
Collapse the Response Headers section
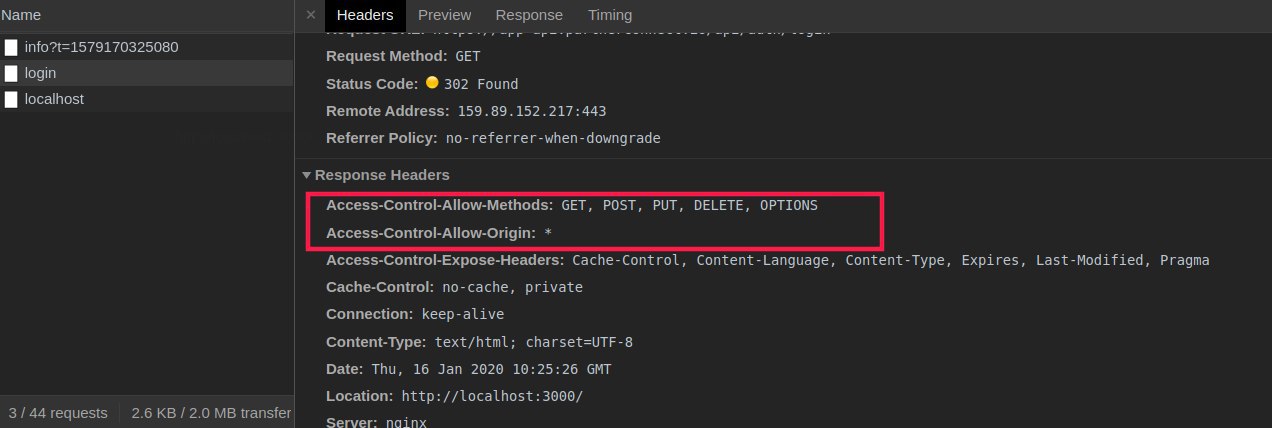point(307,175)
